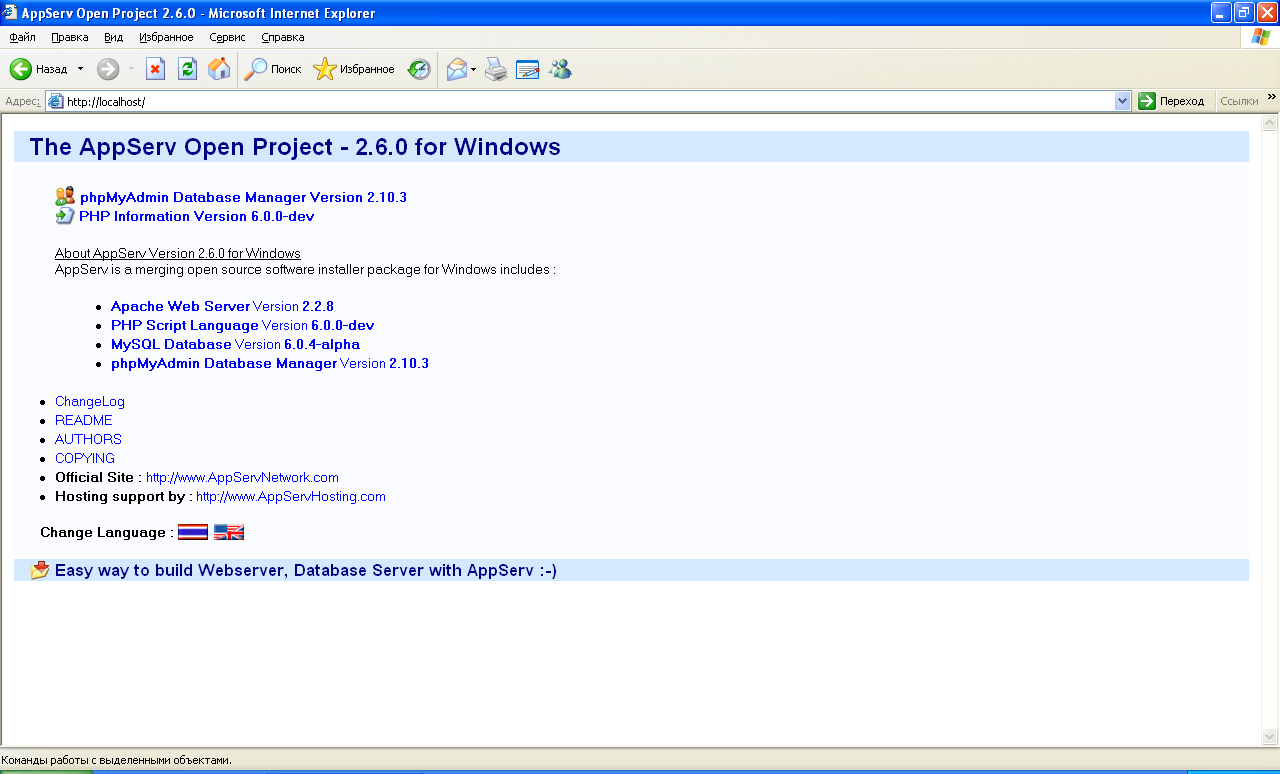Click the MySQL version 6.0.4-alpha text
Image resolution: width=1280 pixels, height=774 pixels.
[322, 344]
